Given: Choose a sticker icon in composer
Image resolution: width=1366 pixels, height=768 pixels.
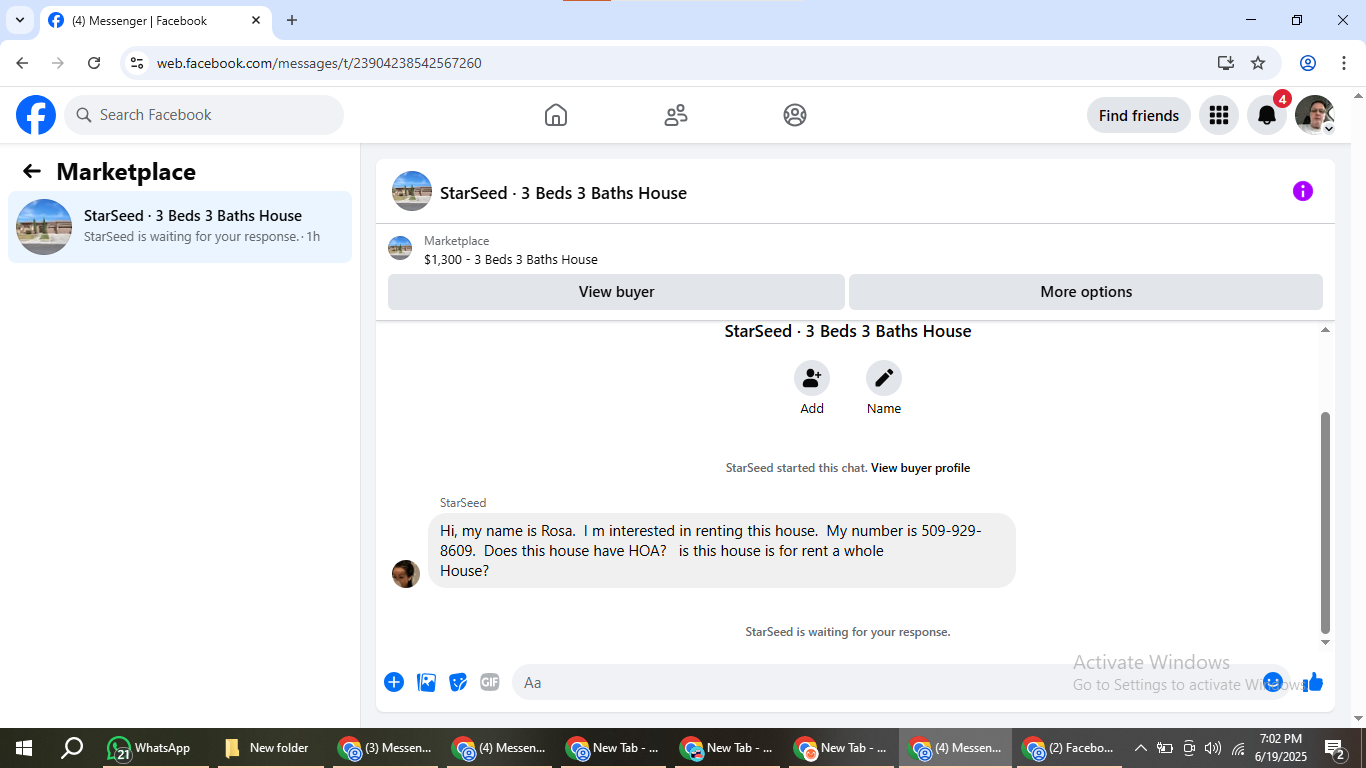Looking at the screenshot, I should pos(458,682).
